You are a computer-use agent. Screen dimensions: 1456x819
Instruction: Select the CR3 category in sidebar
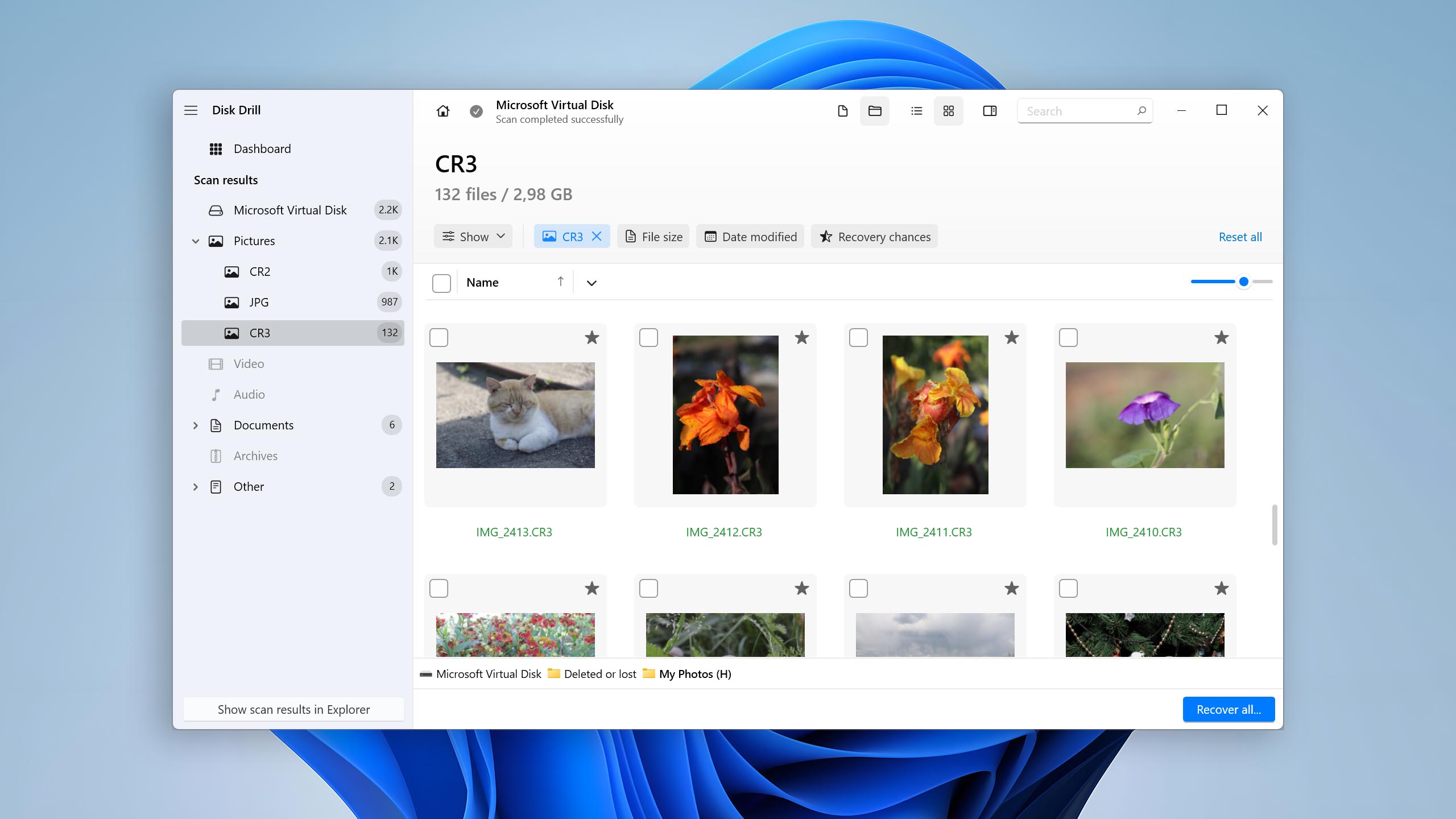tap(293, 333)
